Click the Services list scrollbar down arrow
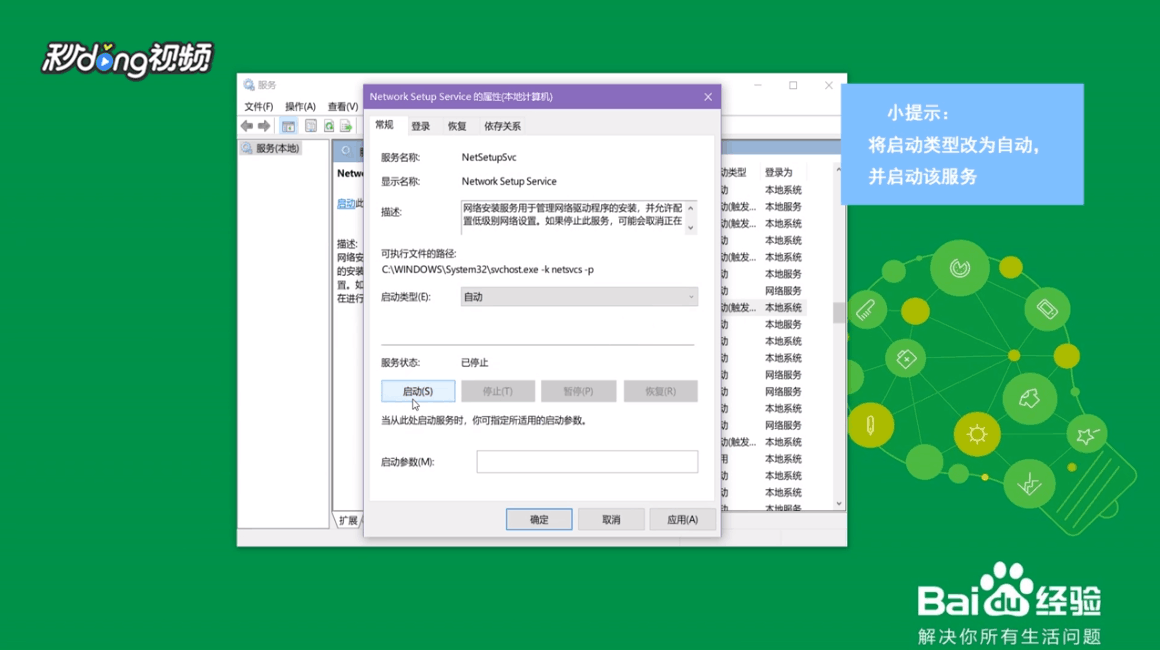Screen dimensions: 1160x650 point(838,504)
